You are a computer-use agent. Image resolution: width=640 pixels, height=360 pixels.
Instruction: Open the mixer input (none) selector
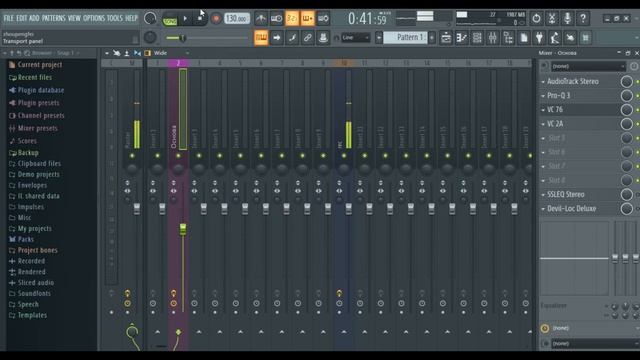click(x=588, y=66)
